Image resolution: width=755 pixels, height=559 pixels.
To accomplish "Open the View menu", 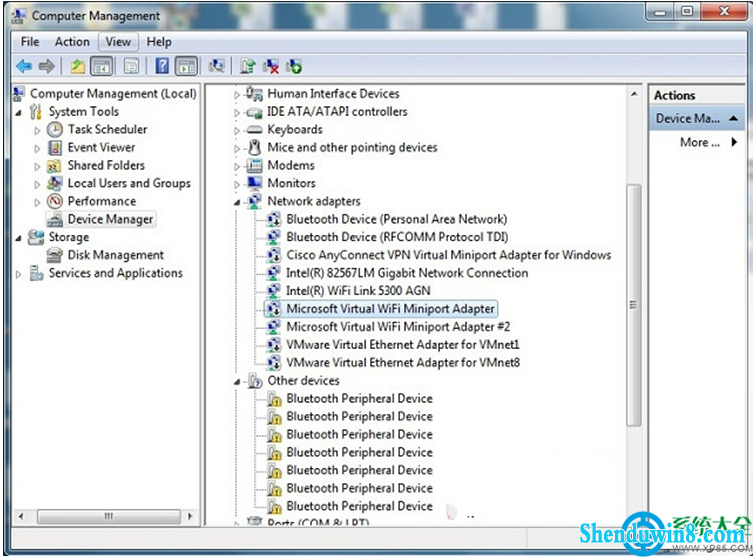I will pyautogui.click(x=118, y=42).
